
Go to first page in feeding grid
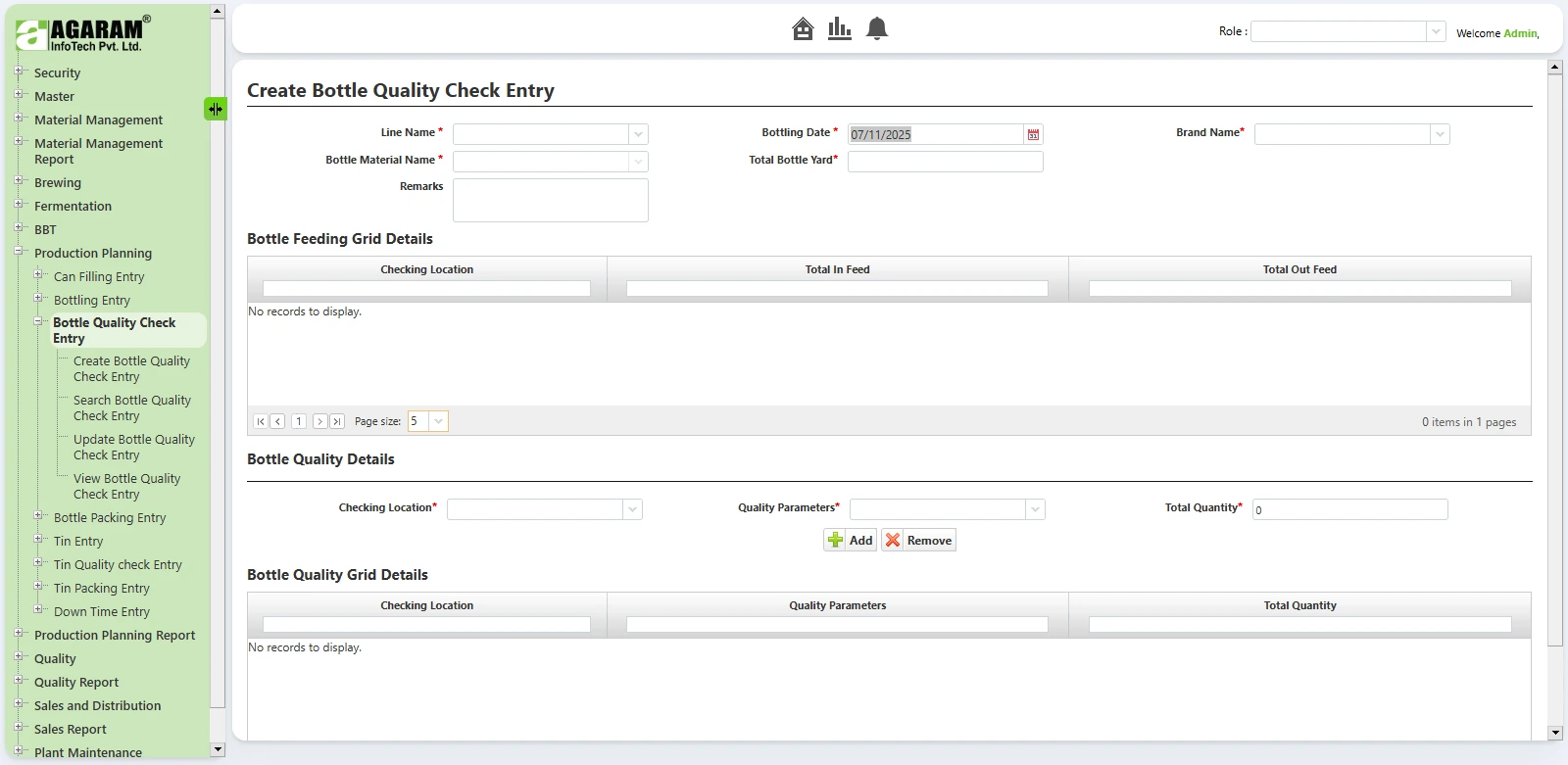pyautogui.click(x=261, y=421)
